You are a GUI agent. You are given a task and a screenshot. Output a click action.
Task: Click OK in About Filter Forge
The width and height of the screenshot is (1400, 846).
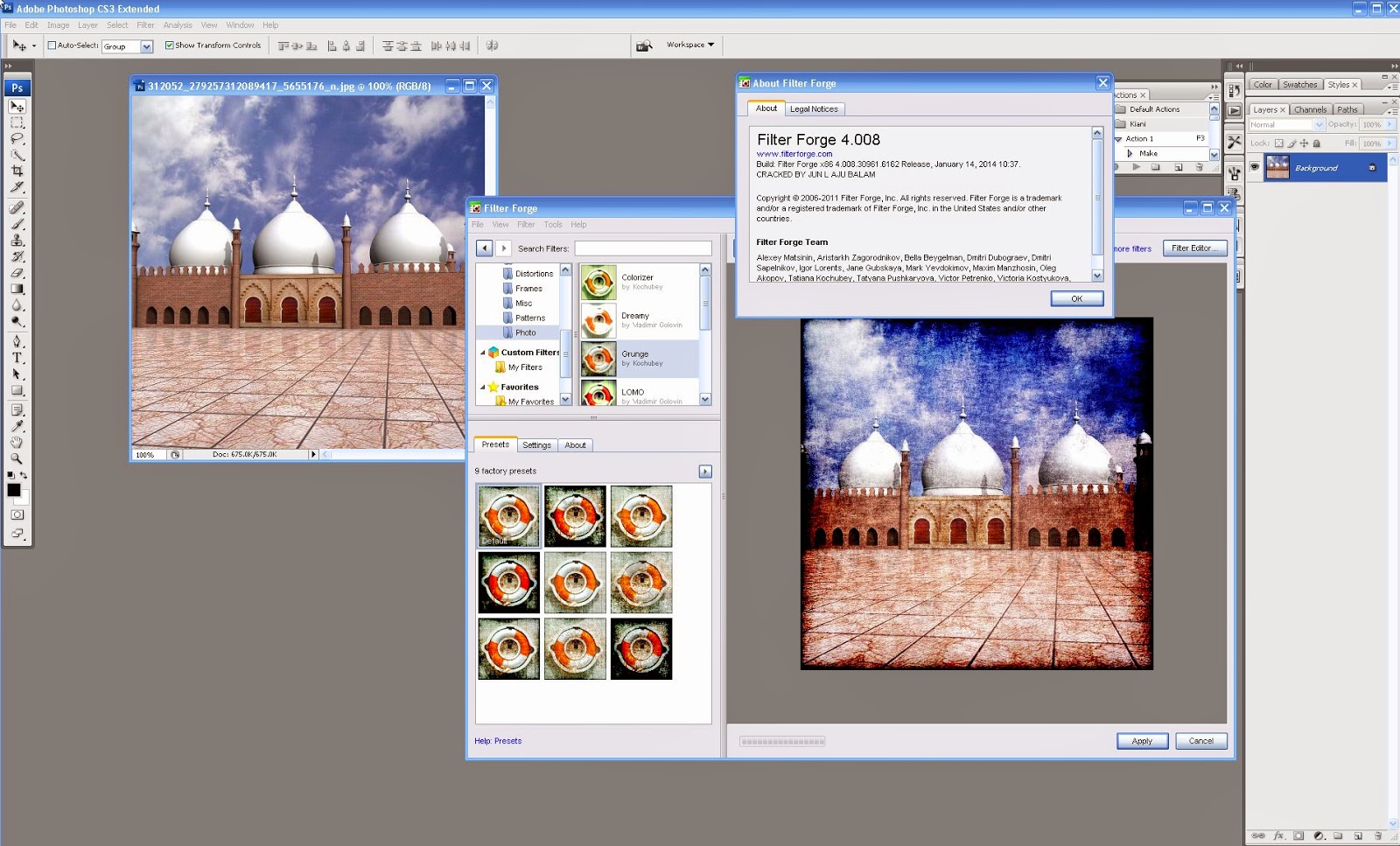[1076, 299]
